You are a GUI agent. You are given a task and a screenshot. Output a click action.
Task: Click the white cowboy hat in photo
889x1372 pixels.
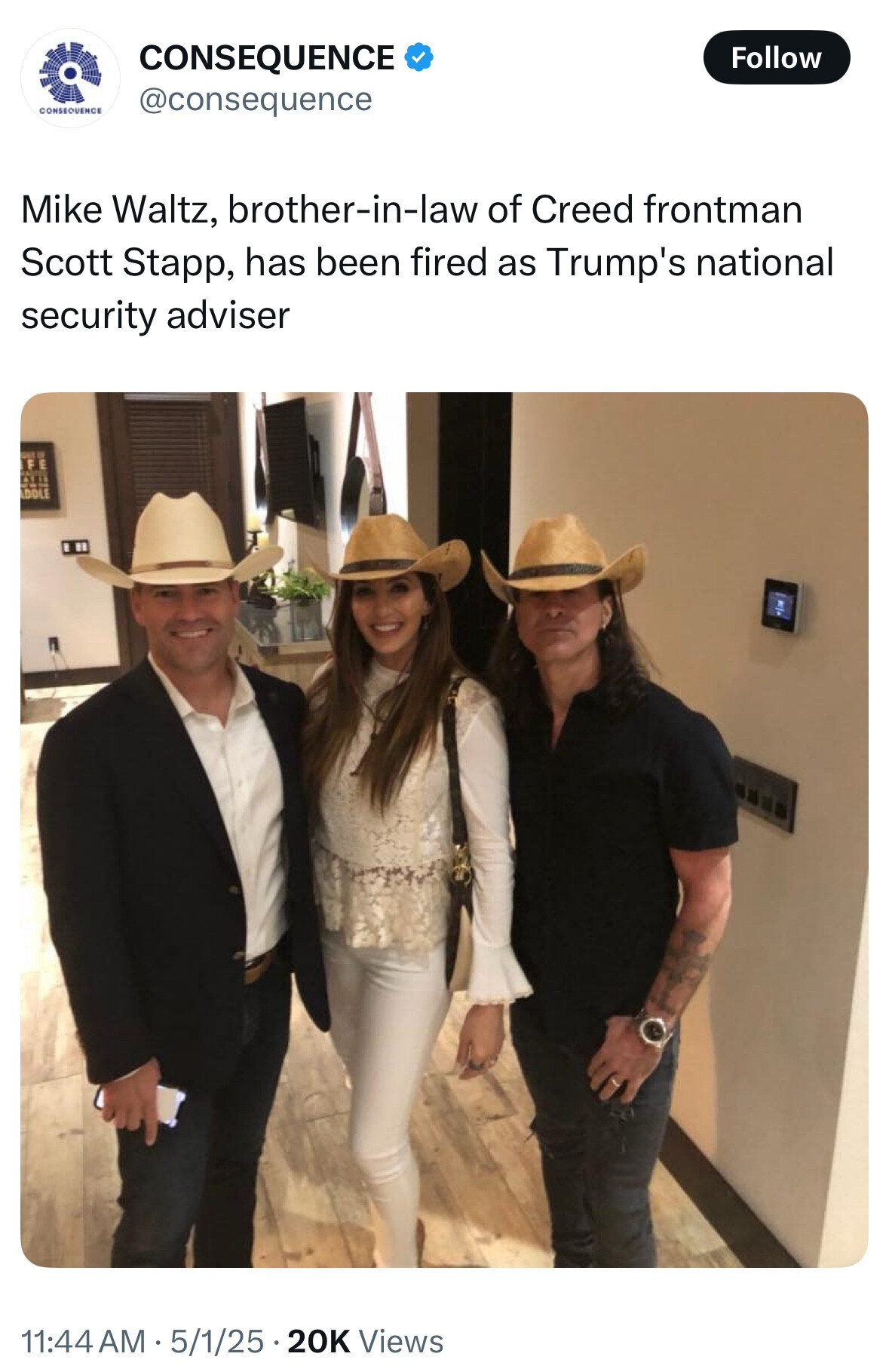pyautogui.click(x=179, y=542)
